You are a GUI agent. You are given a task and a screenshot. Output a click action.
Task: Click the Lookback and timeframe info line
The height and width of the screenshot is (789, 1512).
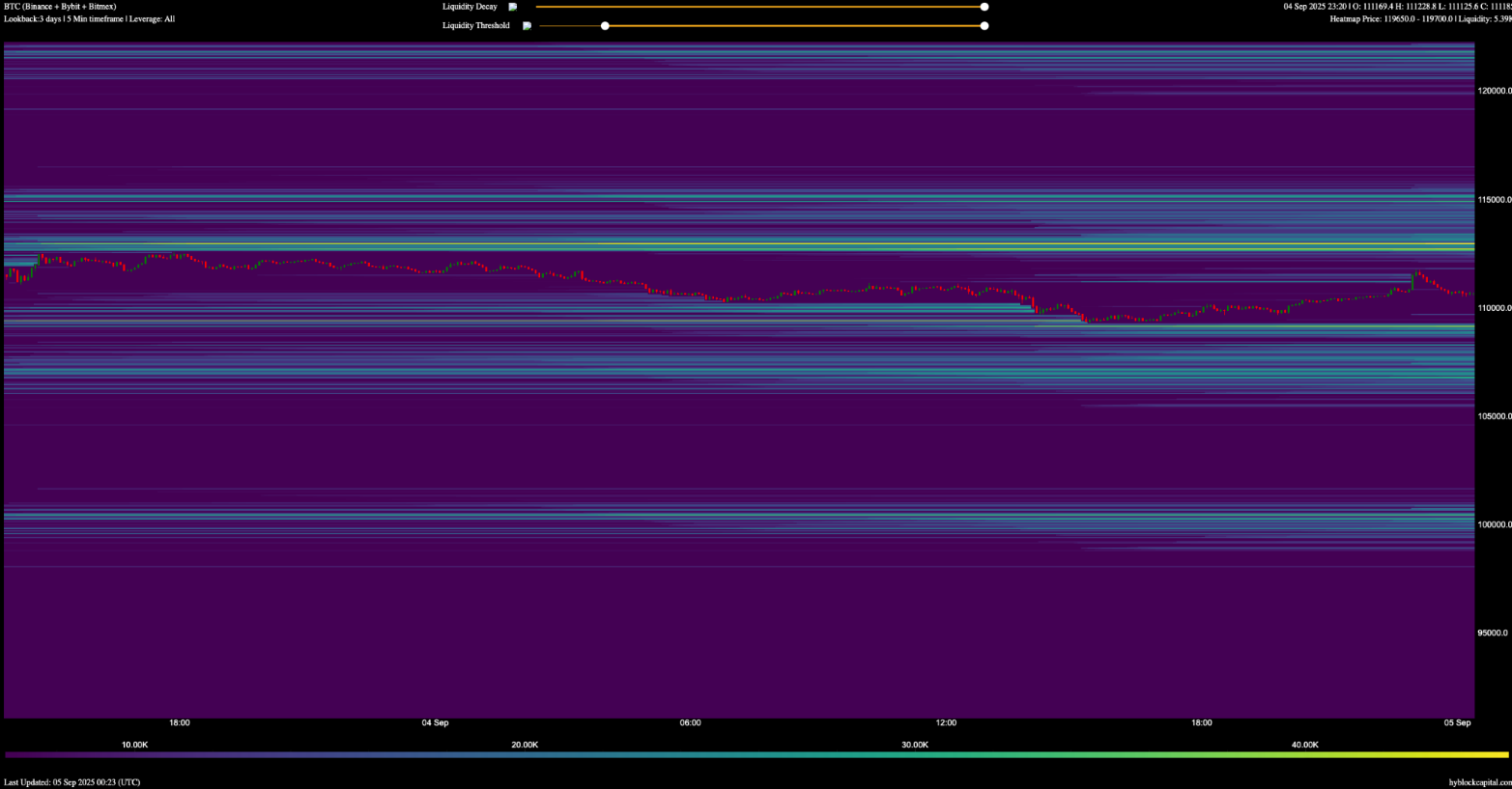tap(89, 19)
